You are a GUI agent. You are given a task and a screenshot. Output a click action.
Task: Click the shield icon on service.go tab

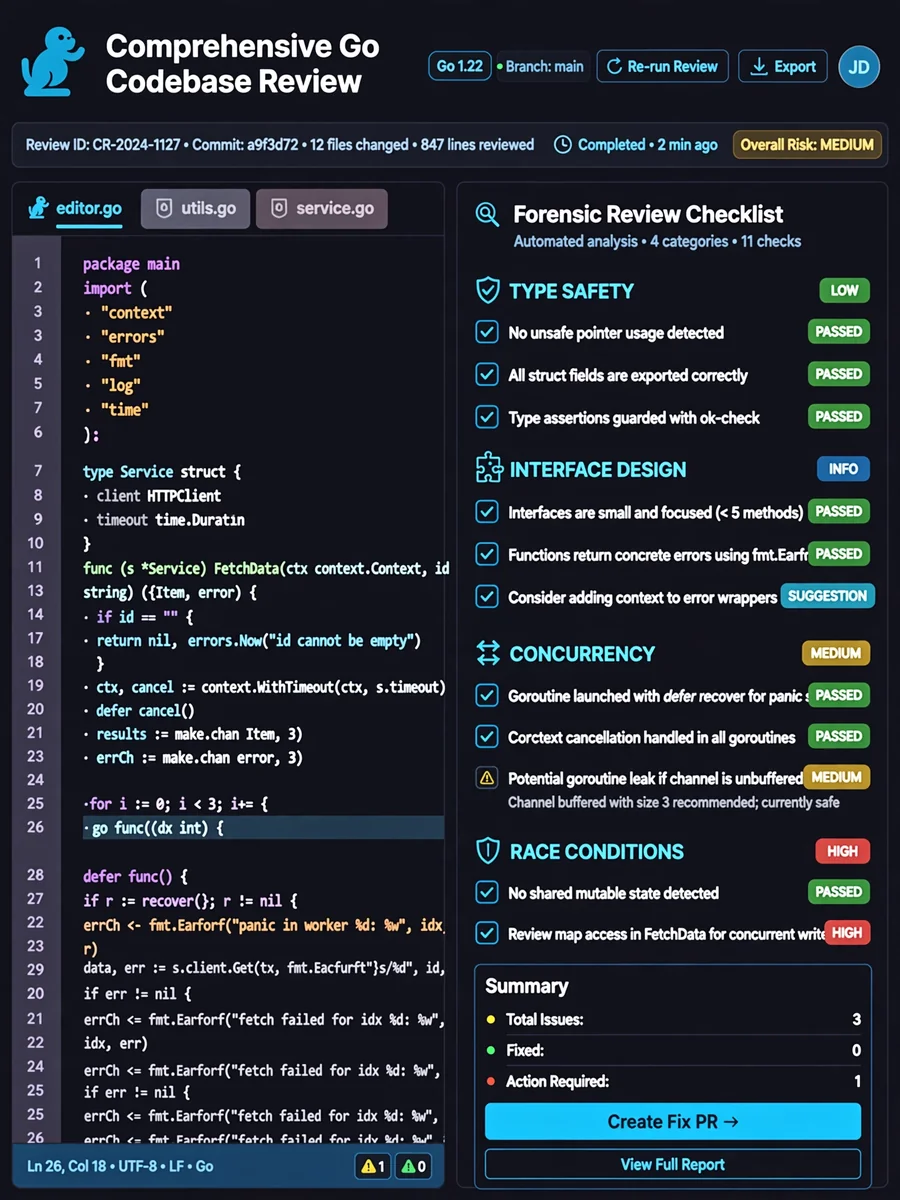click(280, 208)
